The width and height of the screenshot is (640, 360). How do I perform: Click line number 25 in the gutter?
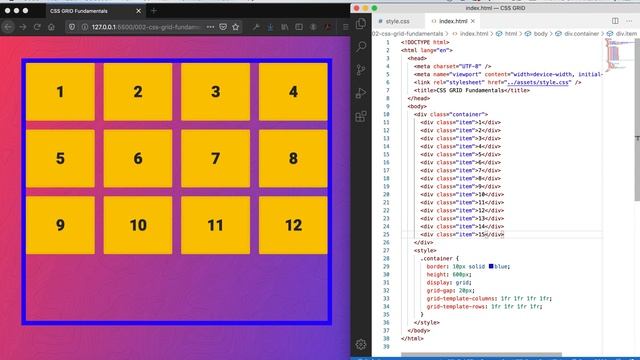coord(386,234)
